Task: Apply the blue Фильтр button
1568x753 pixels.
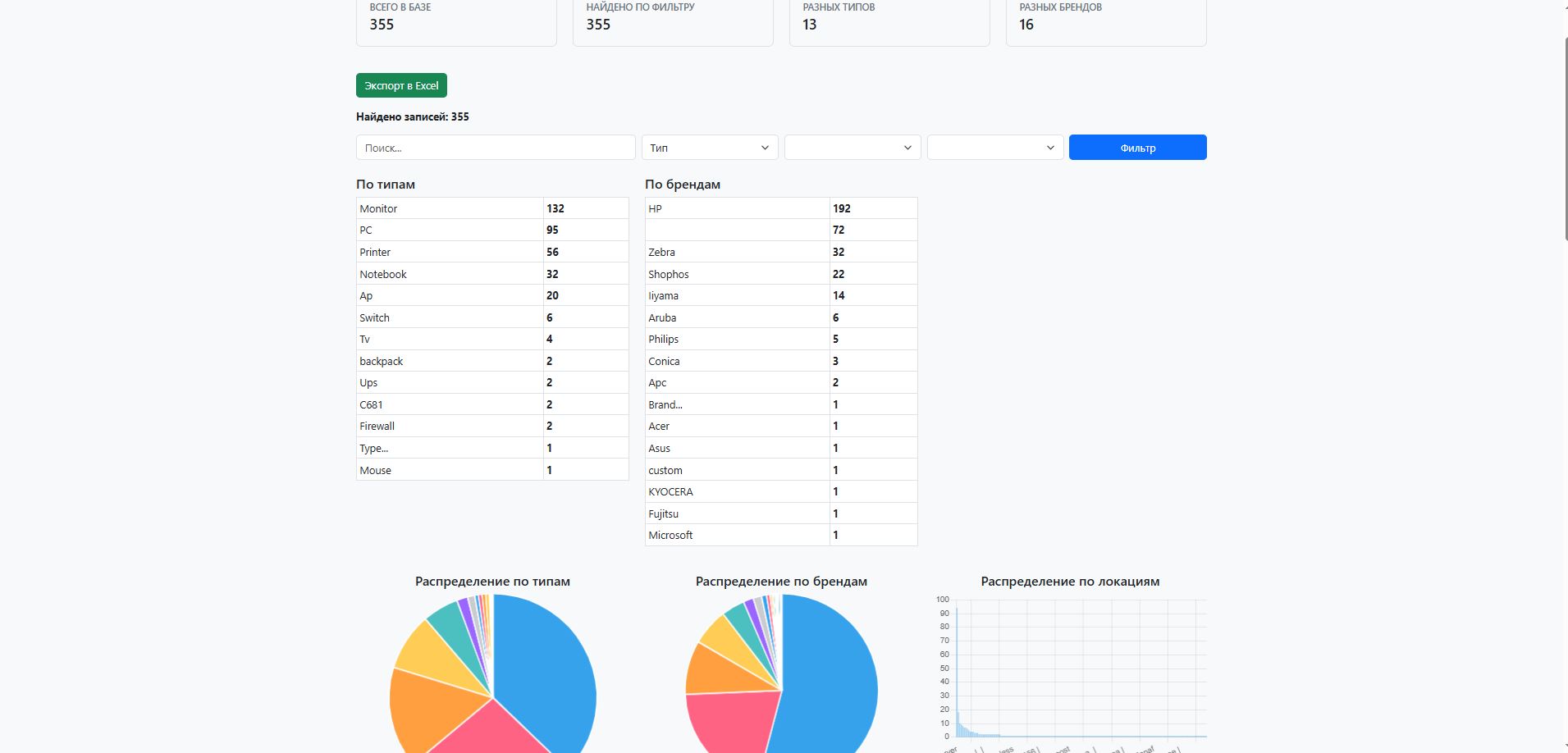Action: (x=1137, y=148)
